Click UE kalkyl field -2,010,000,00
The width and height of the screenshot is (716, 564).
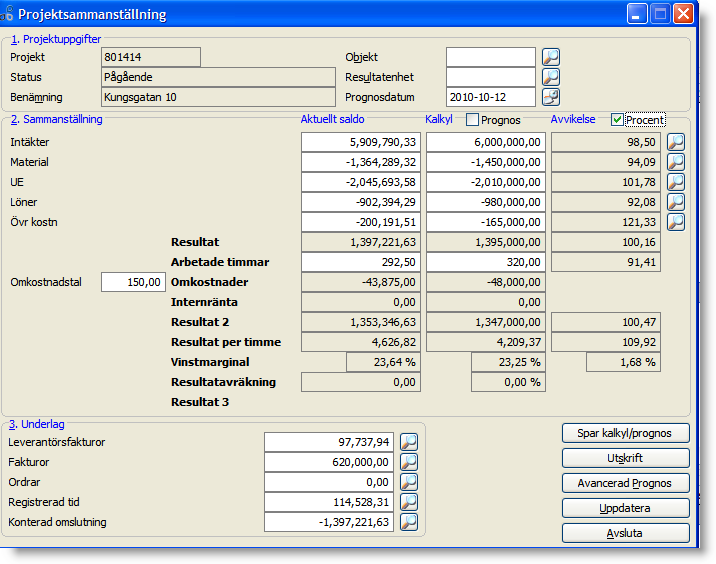point(486,182)
